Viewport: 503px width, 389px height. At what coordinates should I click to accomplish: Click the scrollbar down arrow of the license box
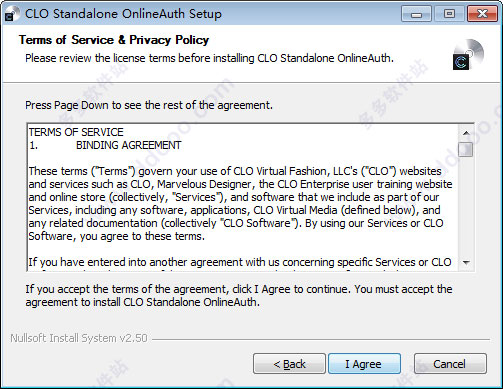[466, 263]
